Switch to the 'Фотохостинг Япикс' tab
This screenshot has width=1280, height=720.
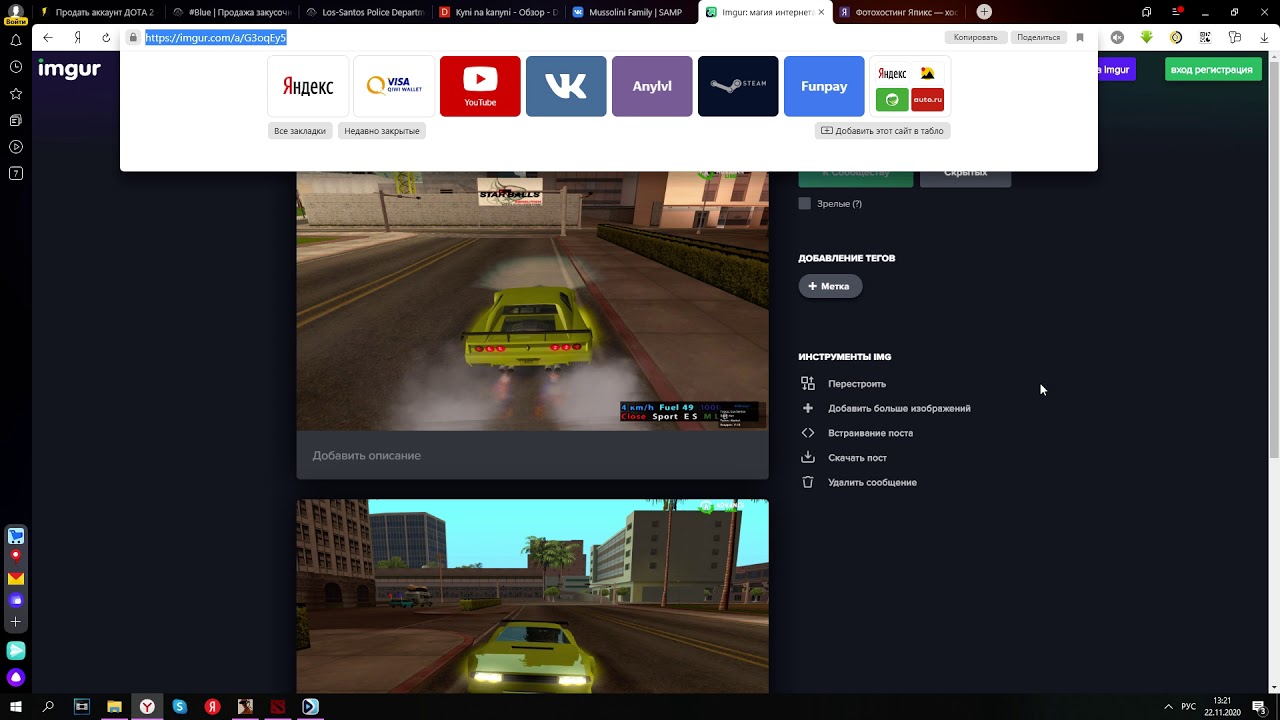(900, 12)
